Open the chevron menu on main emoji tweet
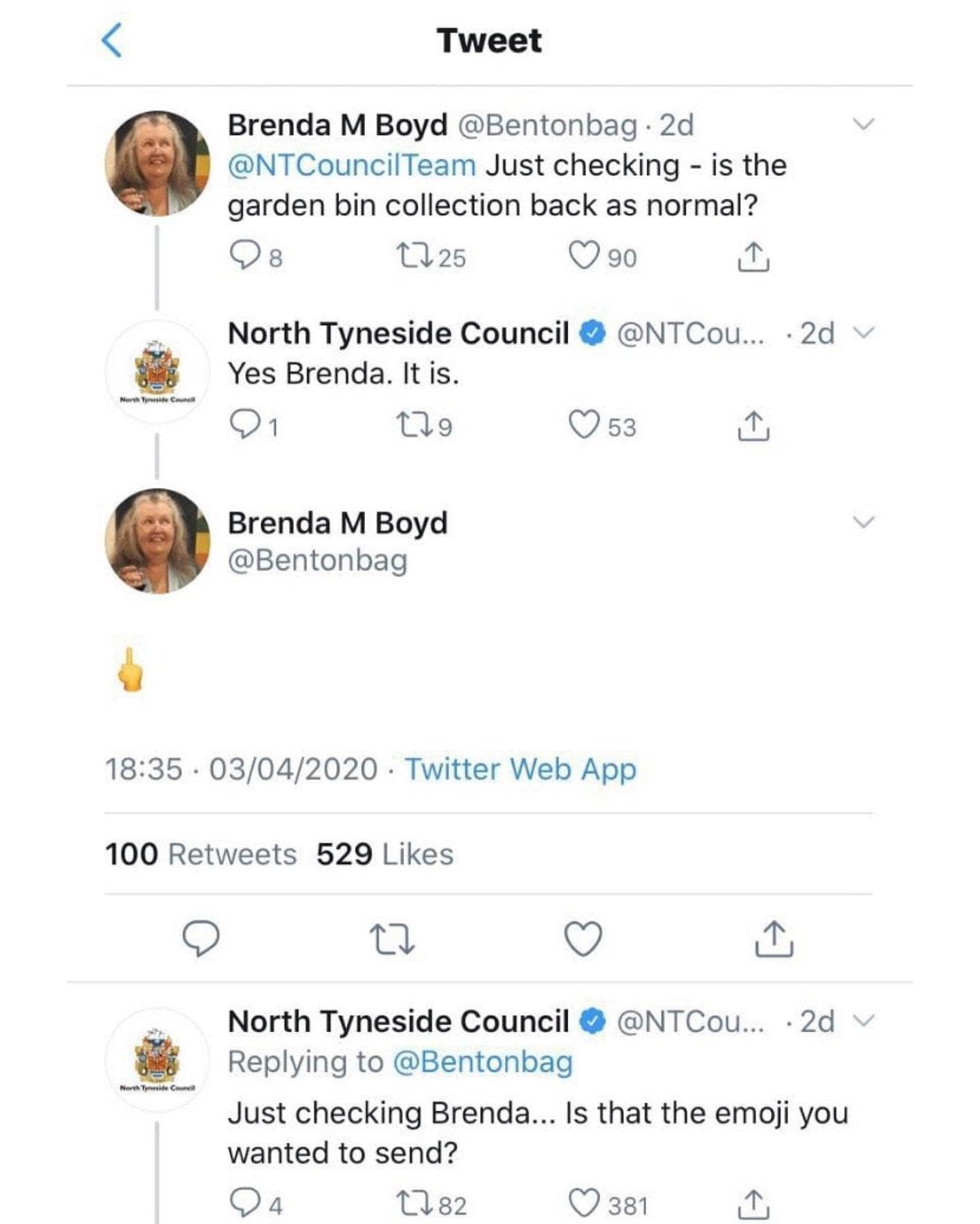The width and height of the screenshot is (980, 1224). [x=863, y=523]
